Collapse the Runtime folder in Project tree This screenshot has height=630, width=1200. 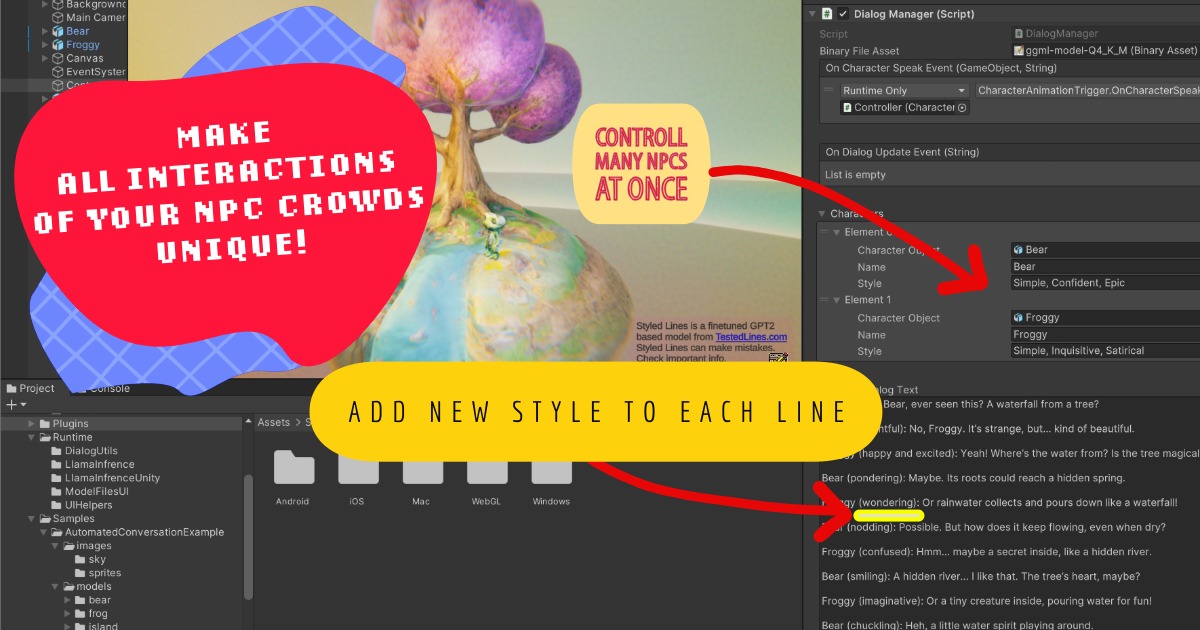coord(32,437)
